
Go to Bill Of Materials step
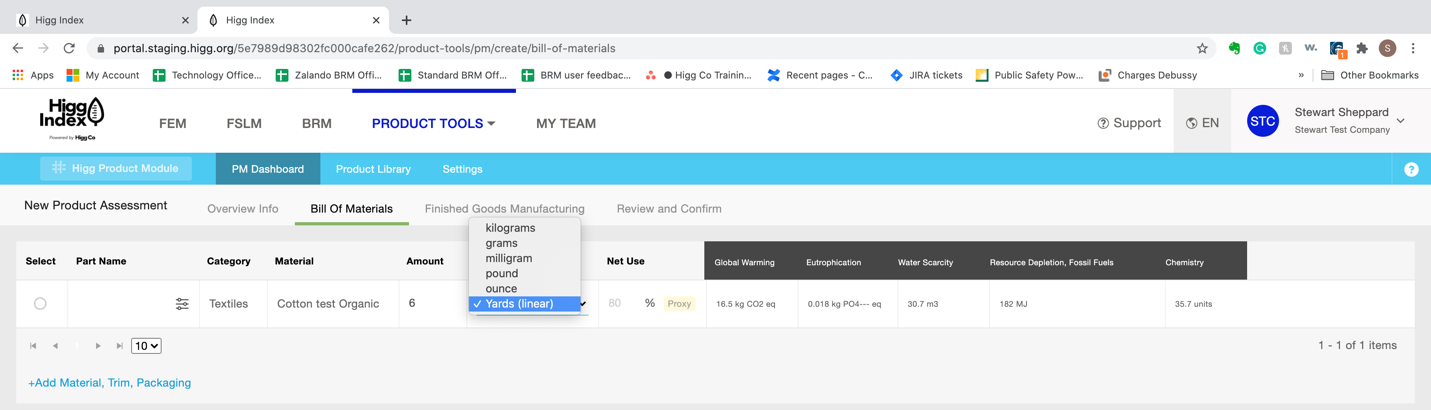coord(352,209)
